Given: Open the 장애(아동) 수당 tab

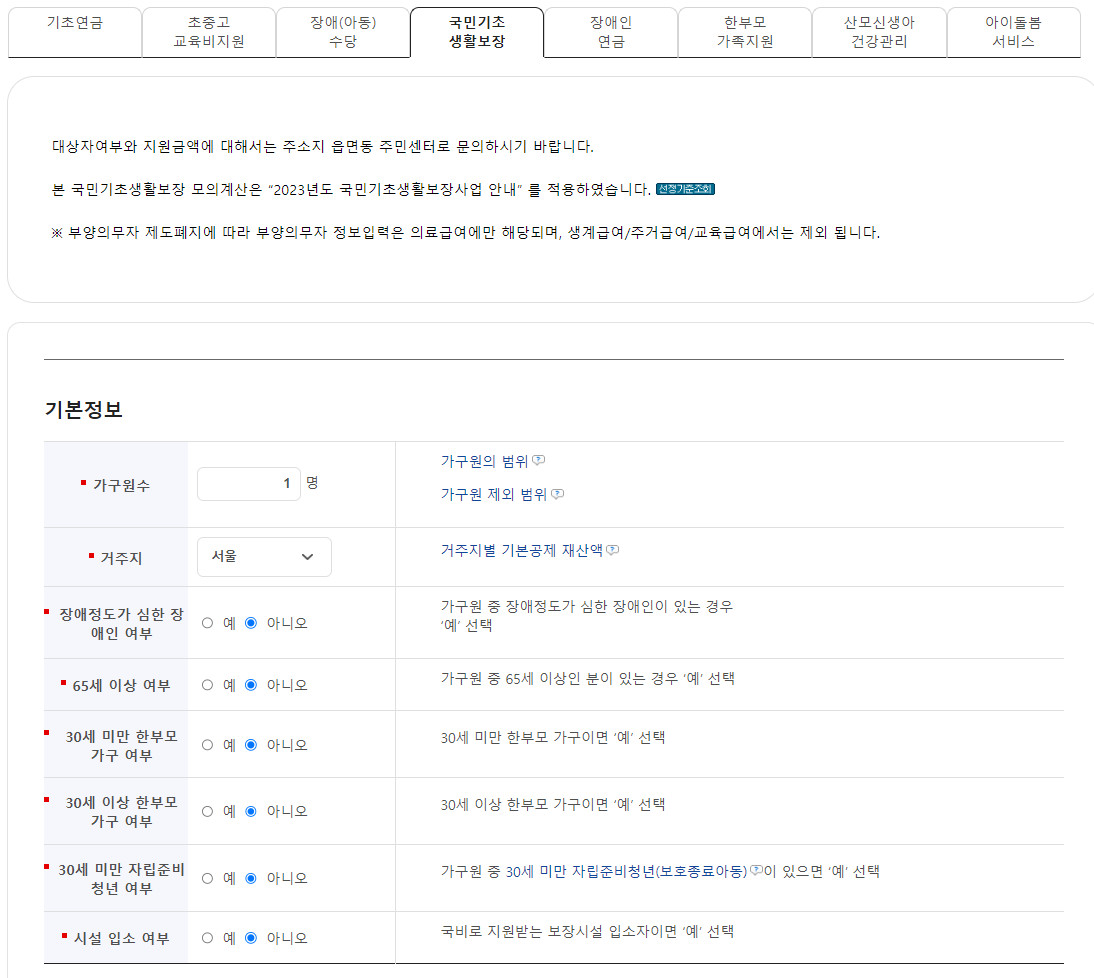Looking at the screenshot, I should point(342,32).
